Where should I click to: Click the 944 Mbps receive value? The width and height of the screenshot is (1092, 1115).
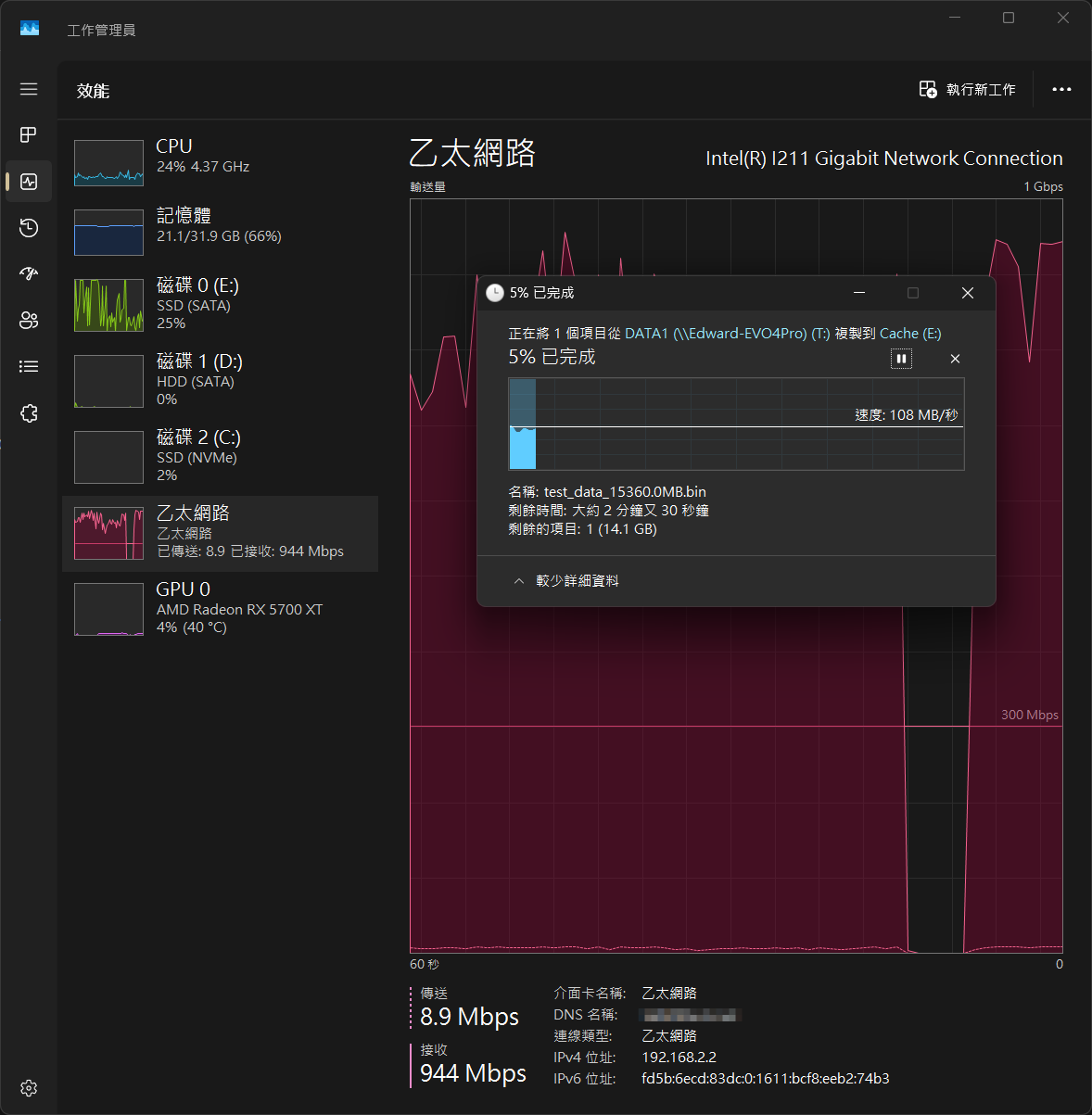pos(473,1073)
